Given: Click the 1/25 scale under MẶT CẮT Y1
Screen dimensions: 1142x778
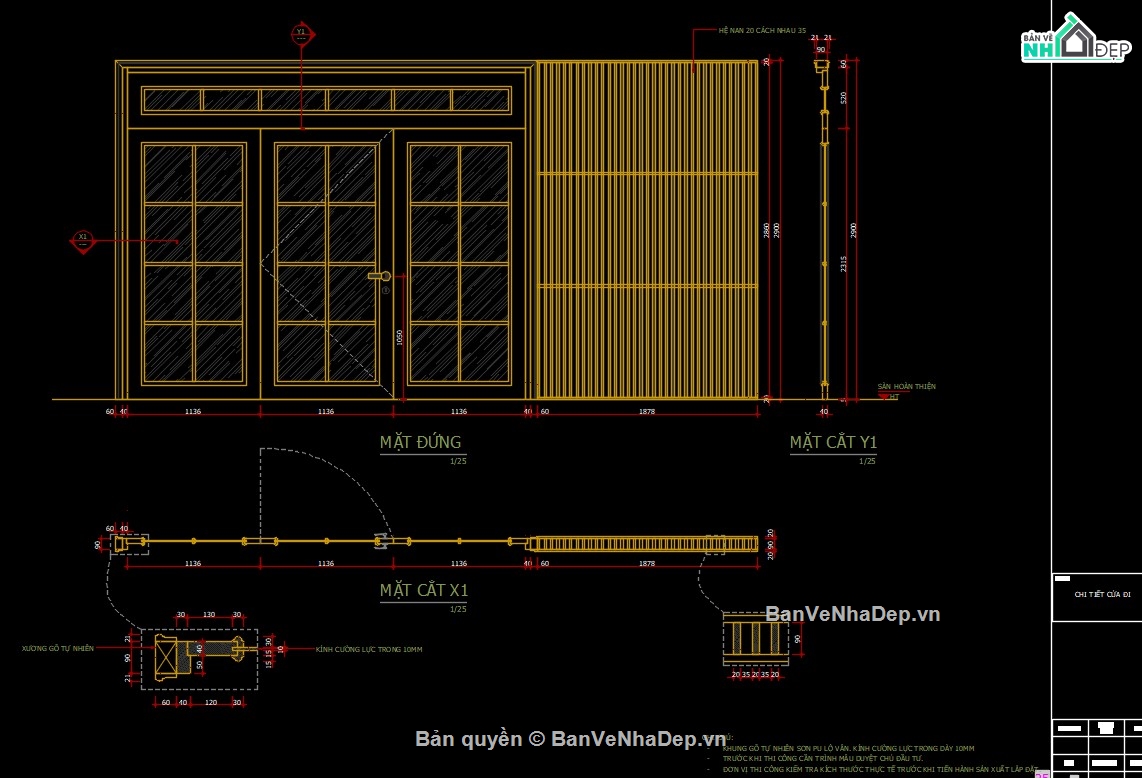Looking at the screenshot, I should (867, 461).
